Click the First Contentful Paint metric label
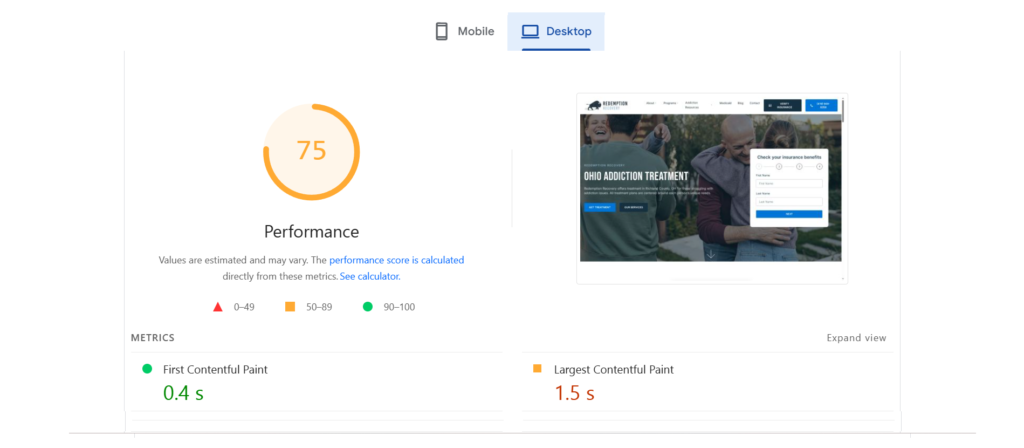The width and height of the screenshot is (1024, 448). coord(215,369)
